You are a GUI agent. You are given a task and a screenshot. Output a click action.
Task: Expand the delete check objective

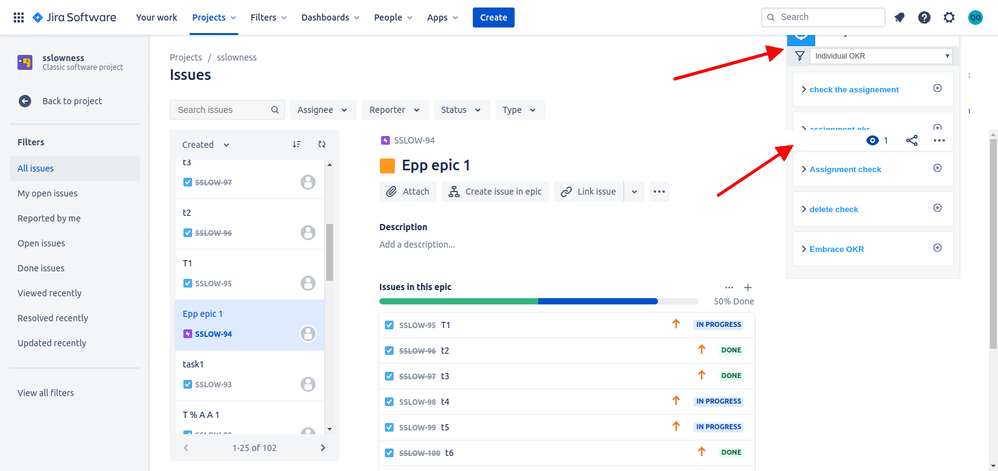point(804,209)
